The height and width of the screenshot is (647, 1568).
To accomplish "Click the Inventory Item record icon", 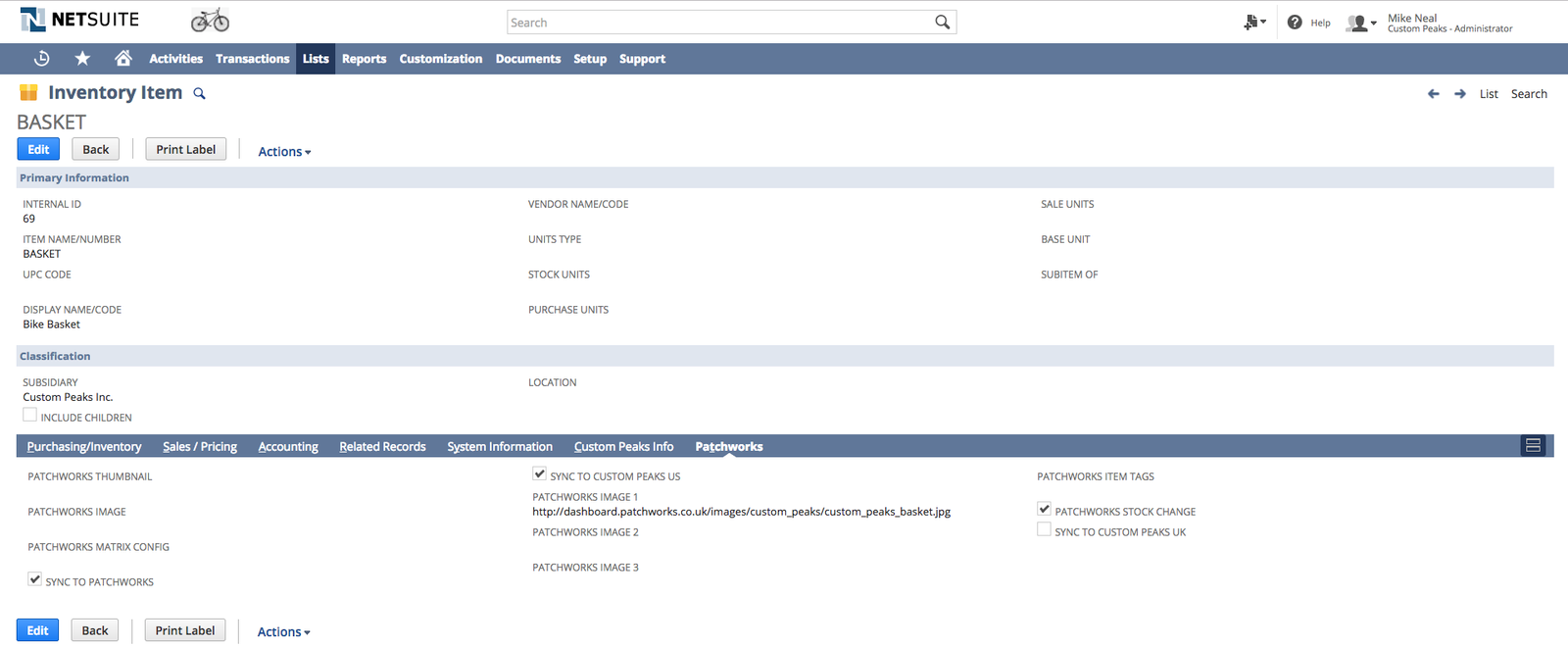I will click(x=28, y=92).
